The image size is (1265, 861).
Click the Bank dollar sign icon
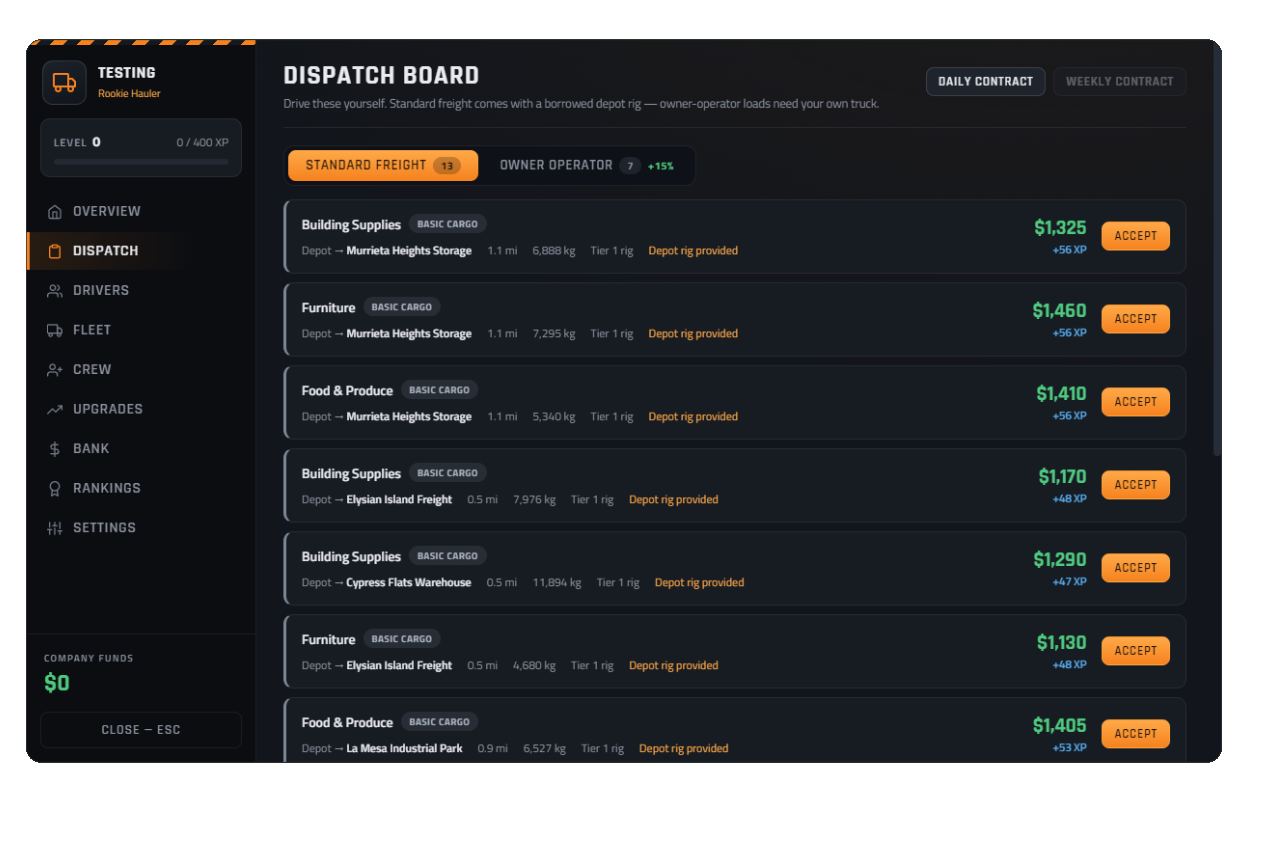tap(55, 449)
